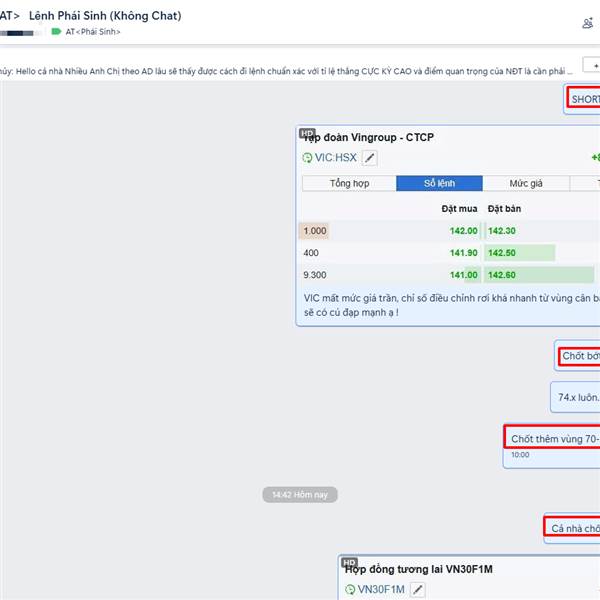Image resolution: width=600 pixels, height=600 pixels.
Task: Select the buy price 141.90
Action: 463,253
